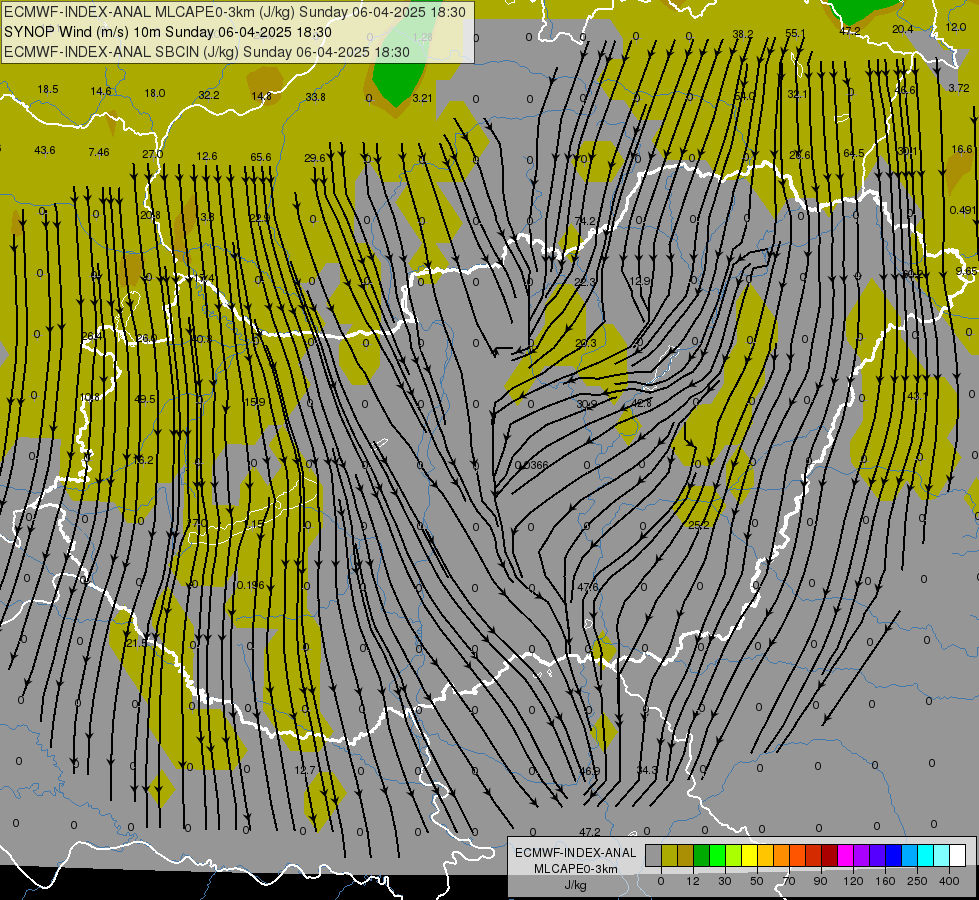Viewport: 979px width, 900px height.
Task: Click the white swatch ending the legend
Action: [x=957, y=855]
